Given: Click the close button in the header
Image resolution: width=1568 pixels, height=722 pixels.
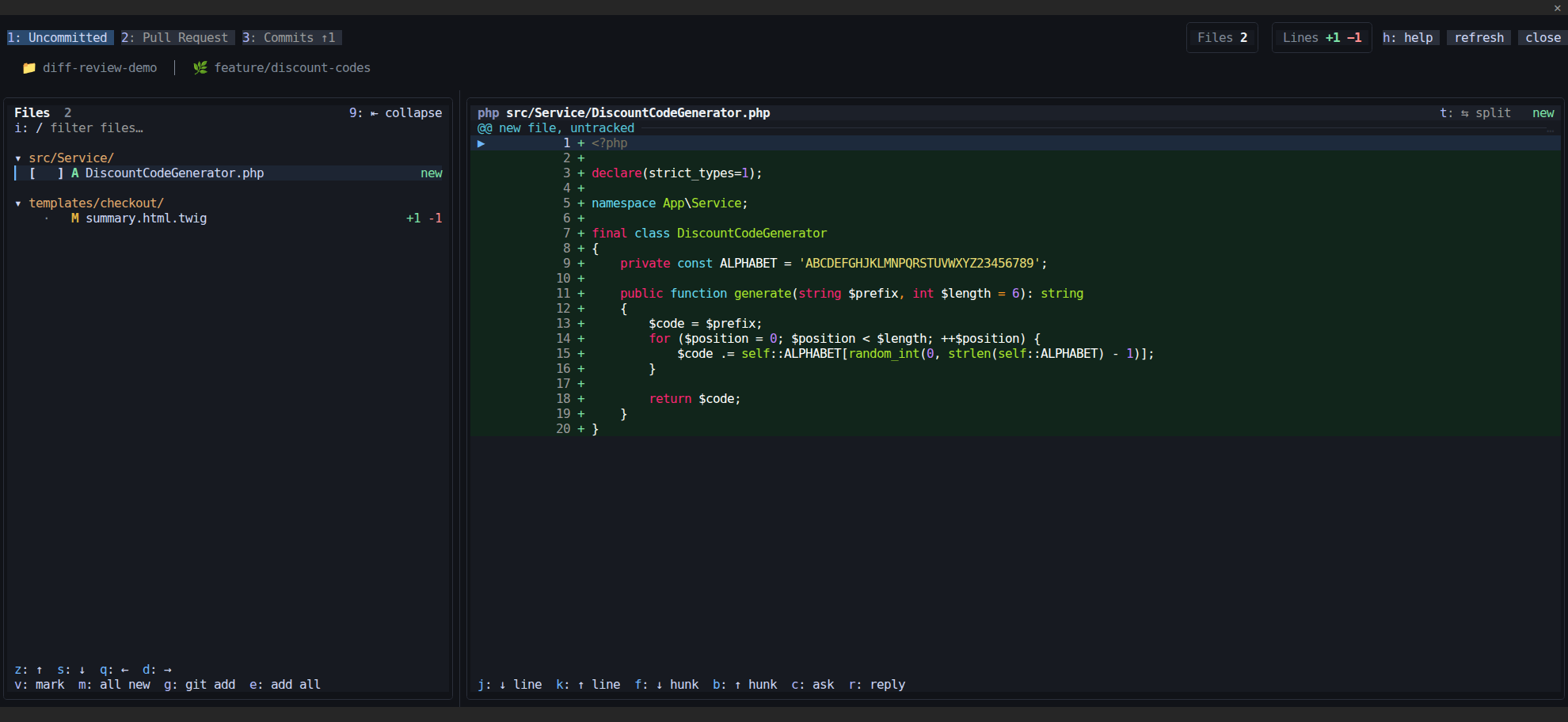Looking at the screenshot, I should [x=1543, y=38].
